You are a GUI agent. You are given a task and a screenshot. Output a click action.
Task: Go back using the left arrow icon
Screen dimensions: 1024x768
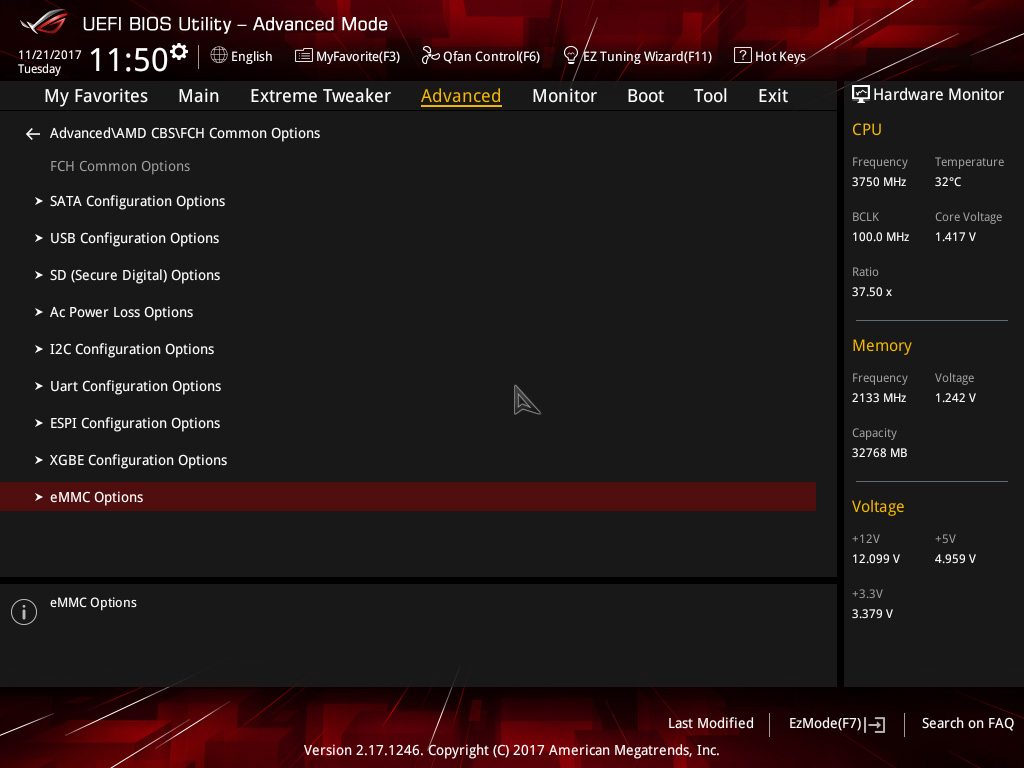point(33,134)
